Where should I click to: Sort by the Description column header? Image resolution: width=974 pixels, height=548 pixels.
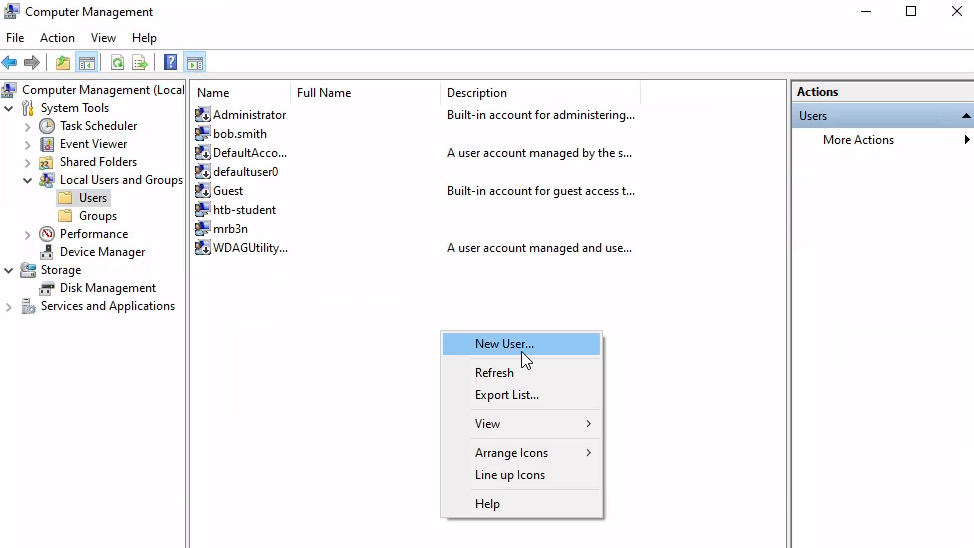(477, 93)
